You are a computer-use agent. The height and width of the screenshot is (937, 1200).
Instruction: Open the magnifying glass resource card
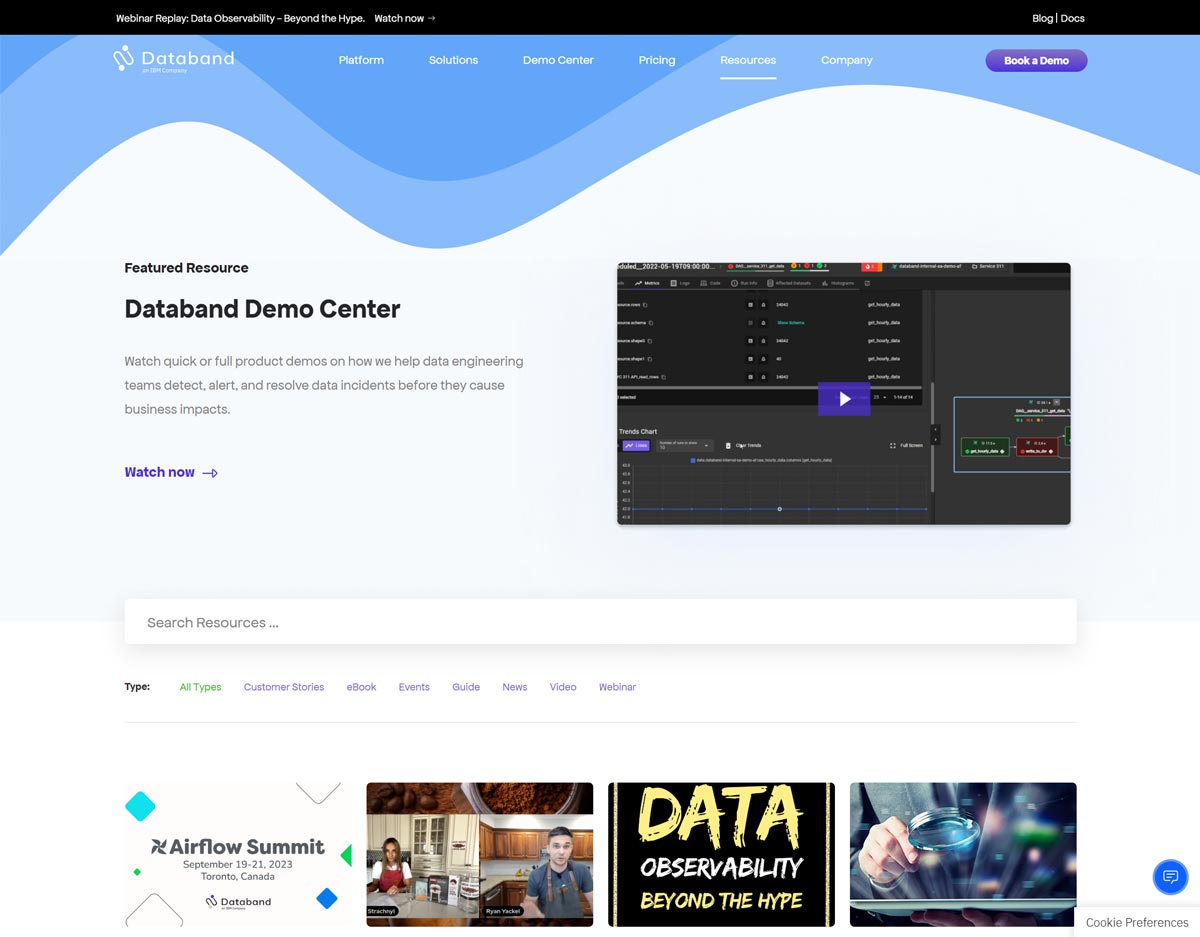click(963, 855)
